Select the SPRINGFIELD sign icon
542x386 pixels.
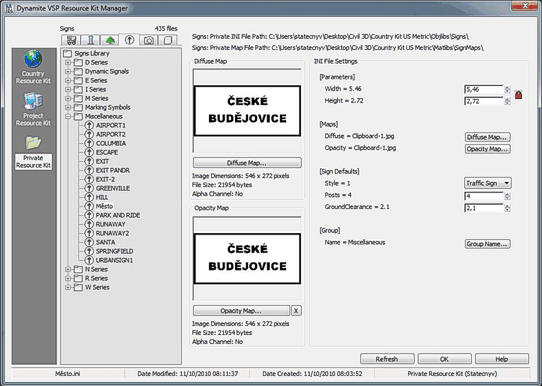[x=89, y=251]
